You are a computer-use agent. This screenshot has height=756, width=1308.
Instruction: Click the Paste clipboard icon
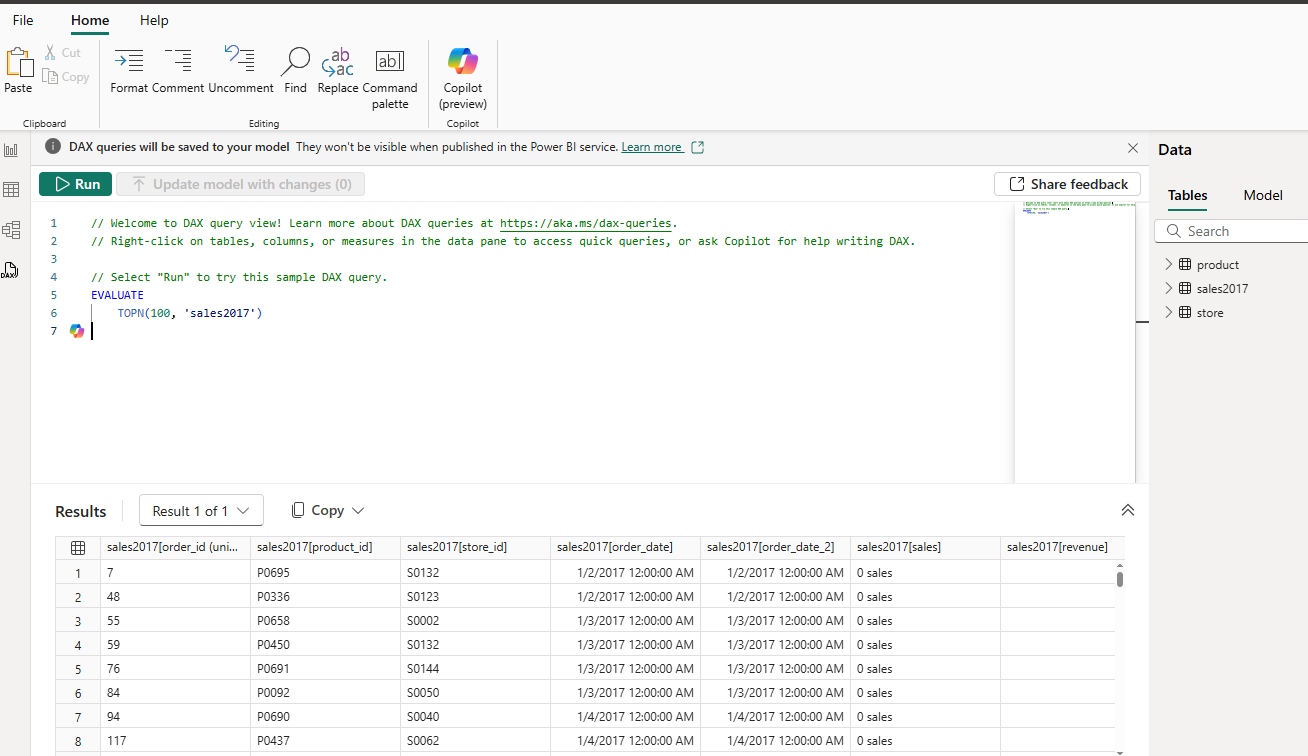tap(19, 63)
